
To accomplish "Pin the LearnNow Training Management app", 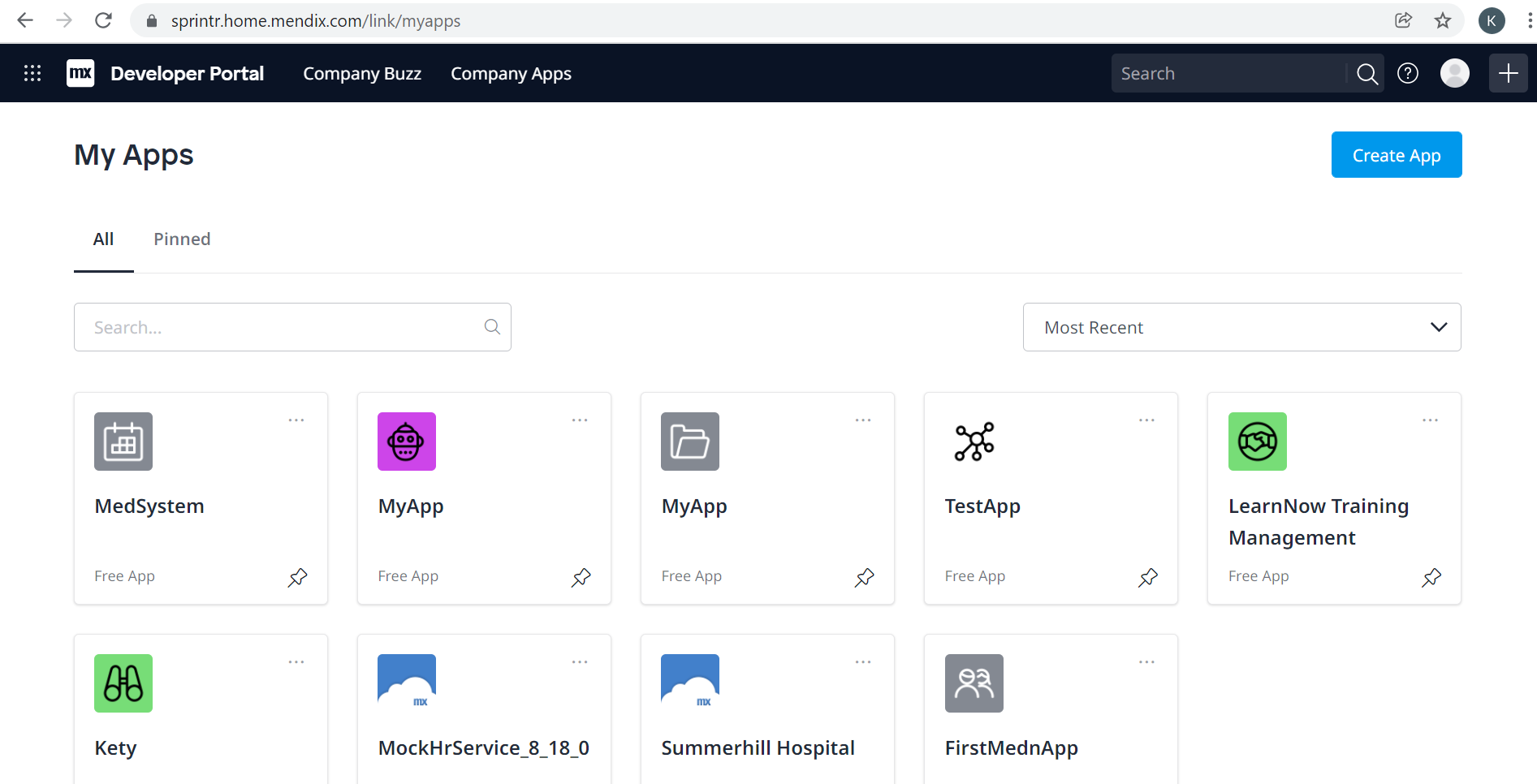I will [1431, 578].
